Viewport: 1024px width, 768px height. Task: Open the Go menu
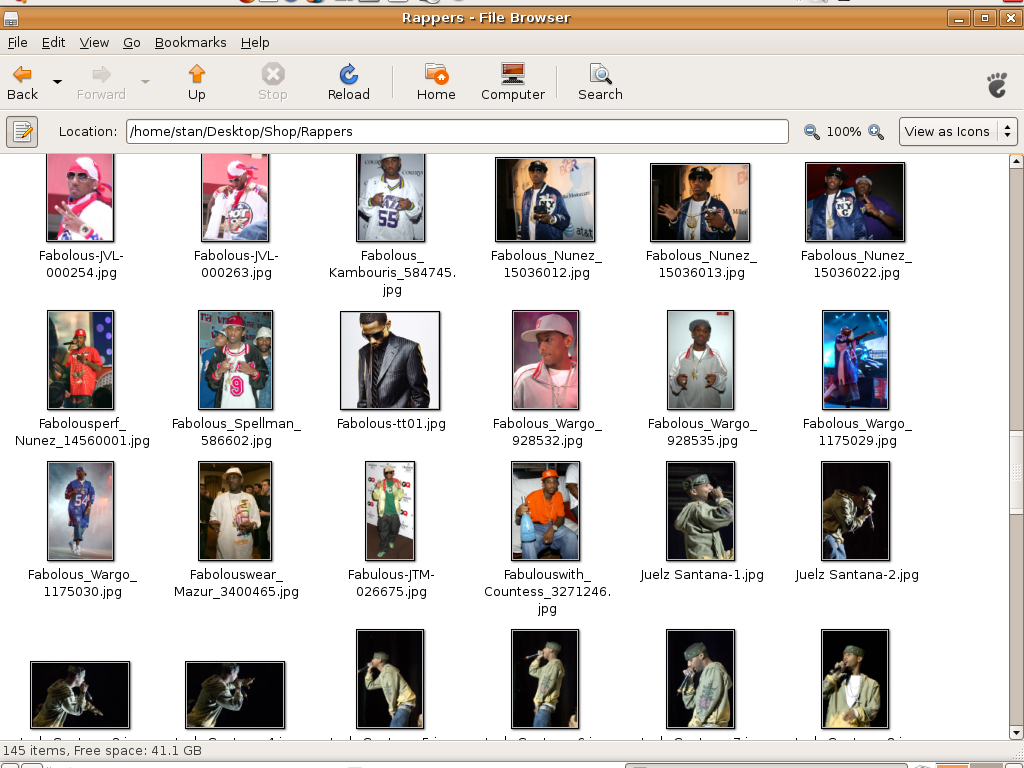pyautogui.click(x=132, y=42)
